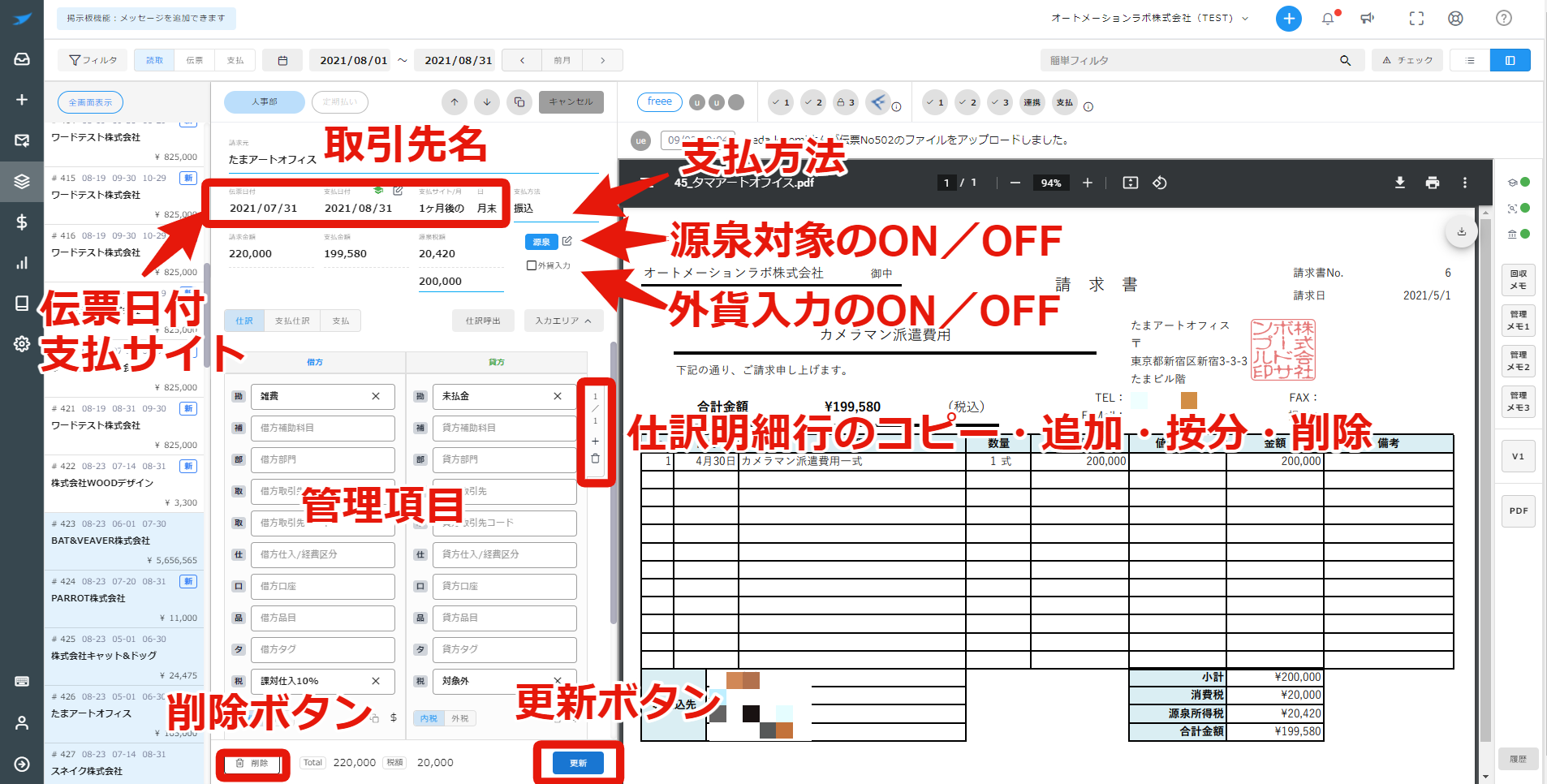Zoom out the PDF with minus icon
The height and width of the screenshot is (784, 1547).
pyautogui.click(x=1015, y=183)
